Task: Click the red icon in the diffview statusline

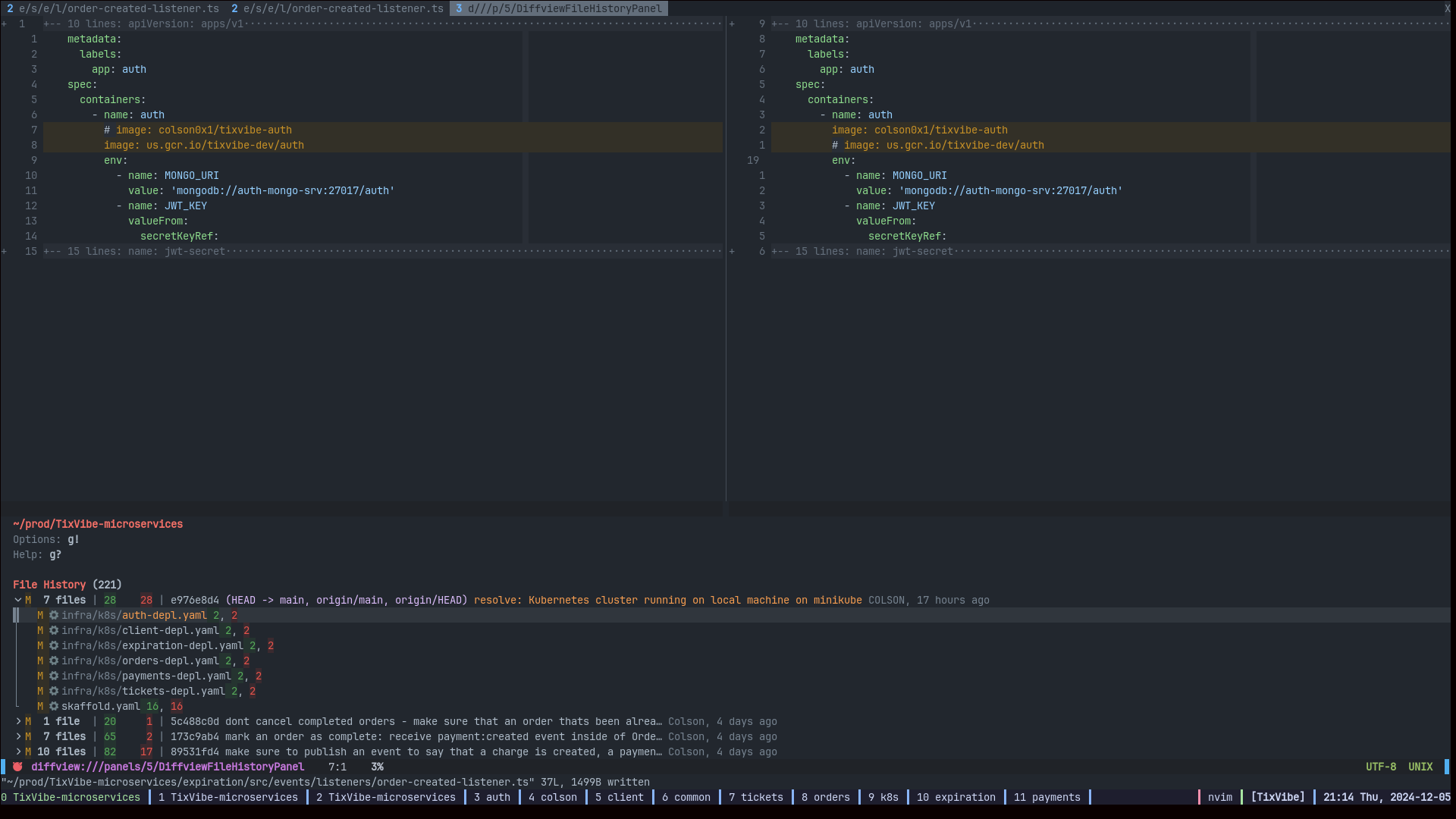Action: [x=17, y=767]
